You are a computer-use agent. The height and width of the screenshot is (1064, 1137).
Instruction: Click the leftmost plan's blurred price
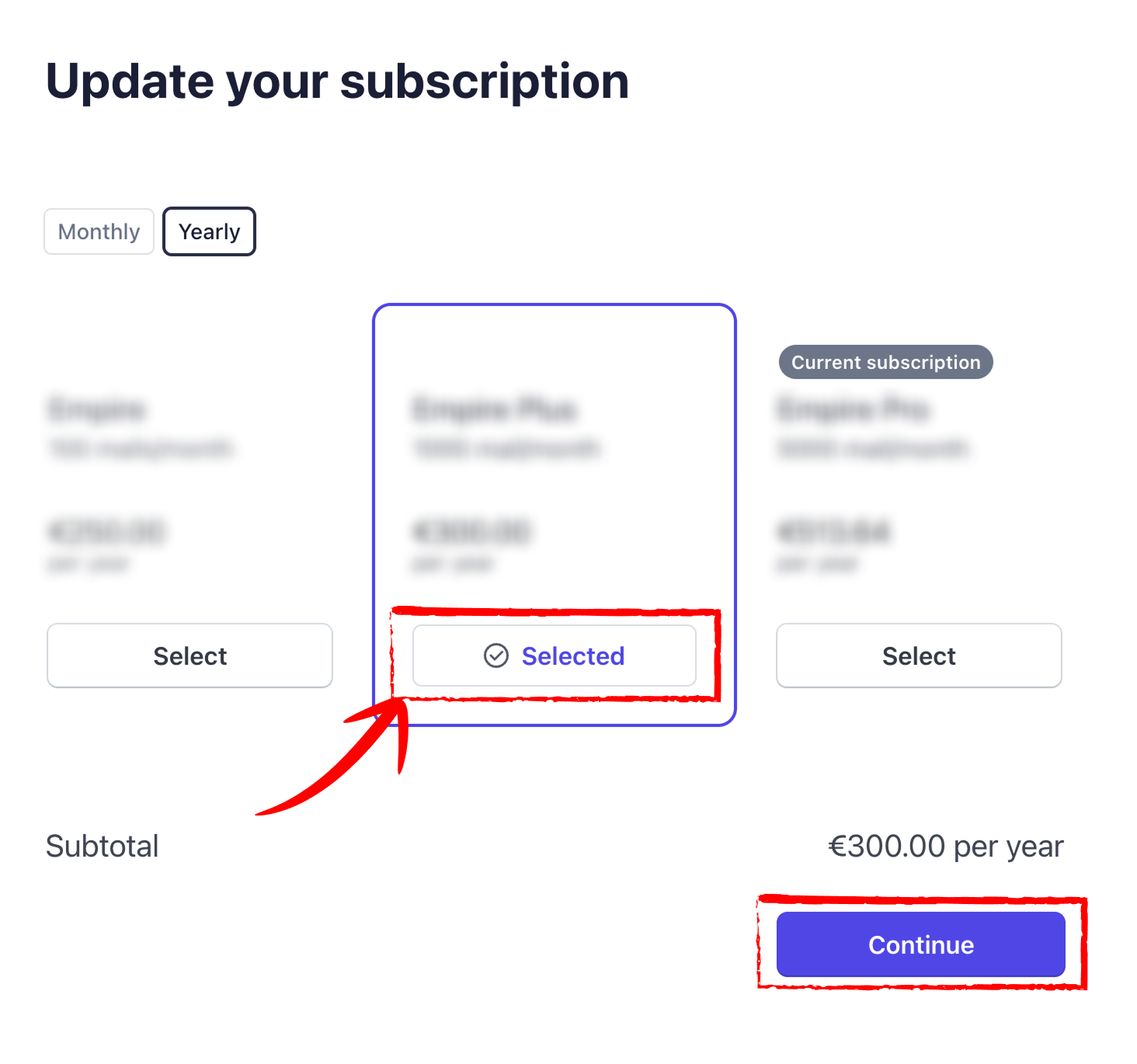pos(106,532)
